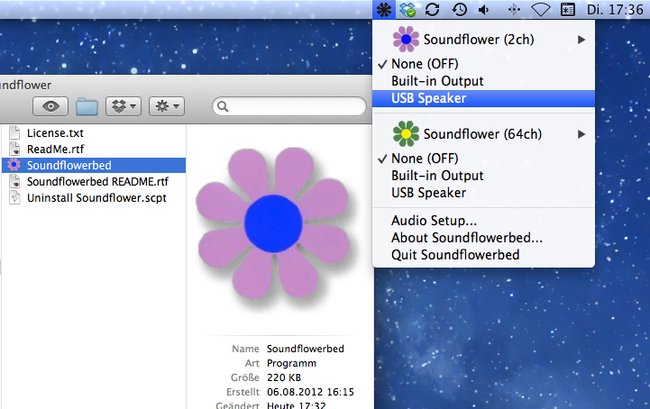Select None (OFF) under Soundflower (2ch)
This screenshot has height=409, width=650.
click(483, 64)
